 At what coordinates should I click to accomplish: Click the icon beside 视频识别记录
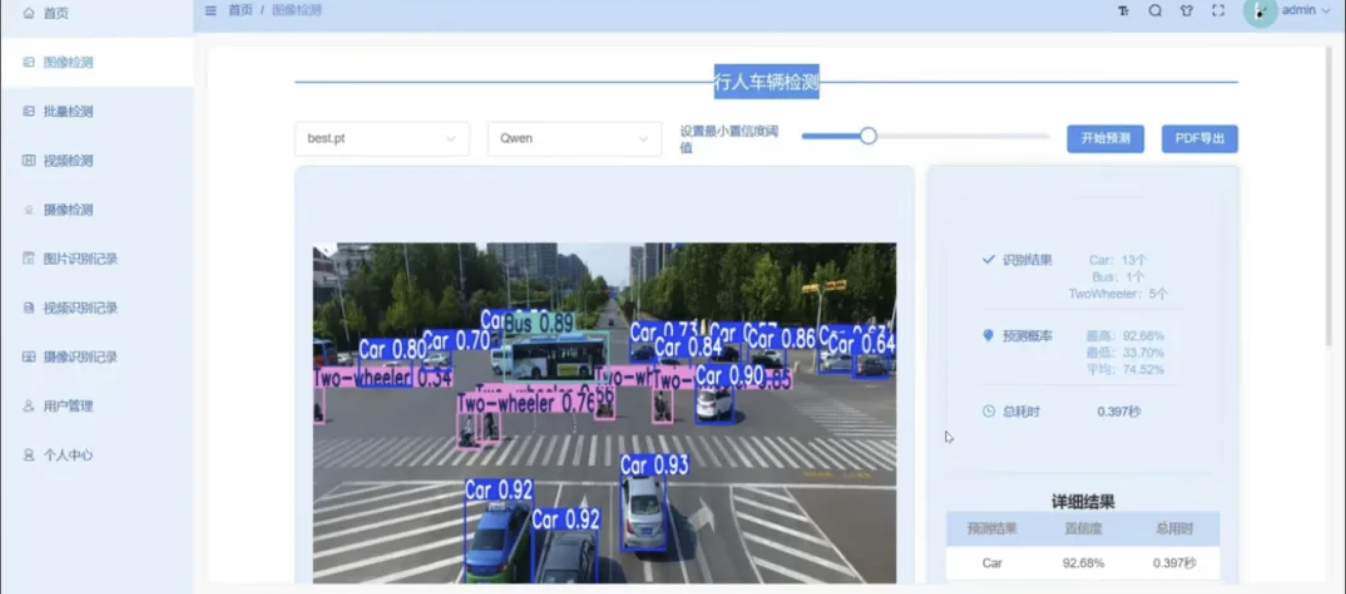pos(28,307)
